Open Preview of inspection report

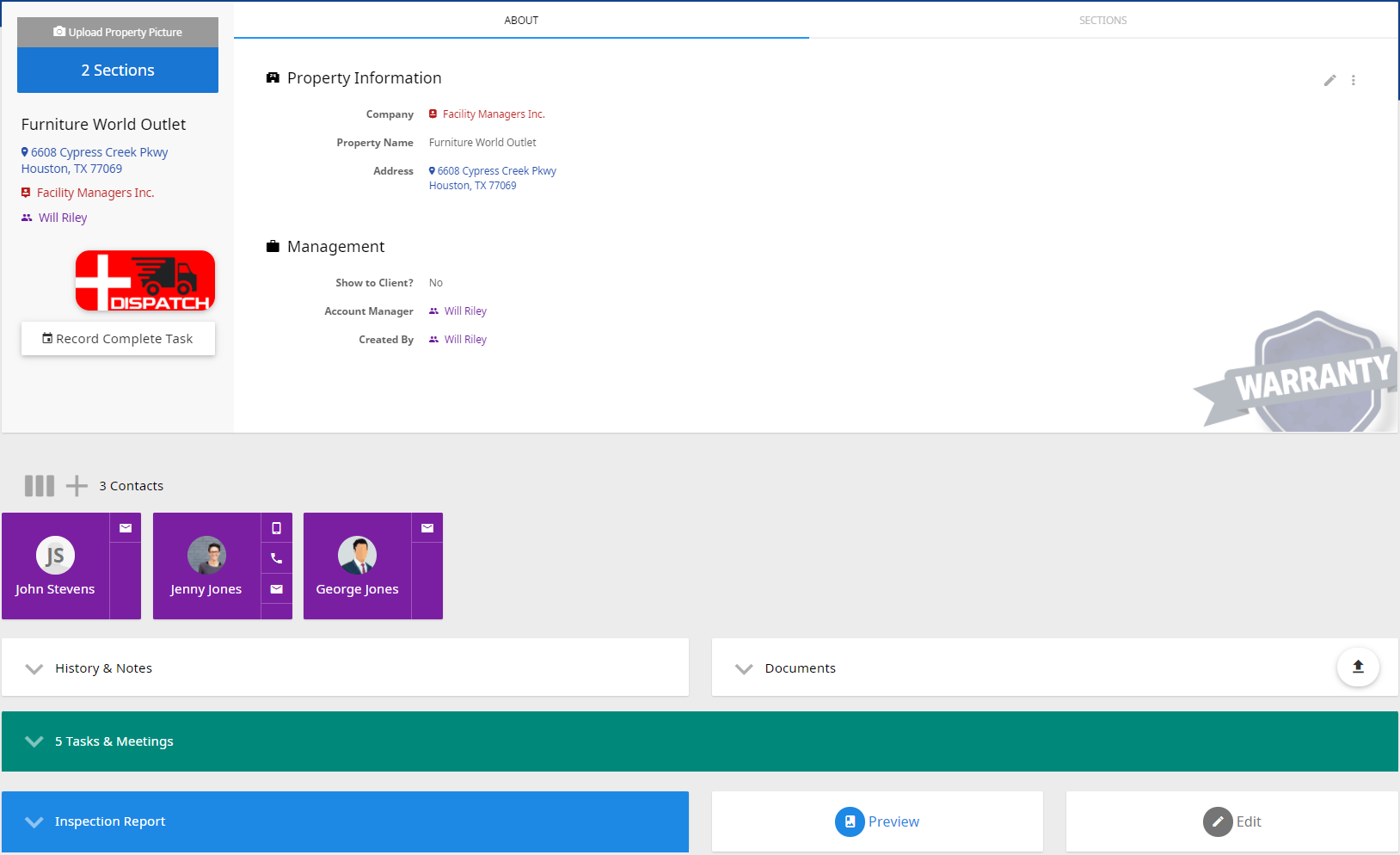pos(877,821)
